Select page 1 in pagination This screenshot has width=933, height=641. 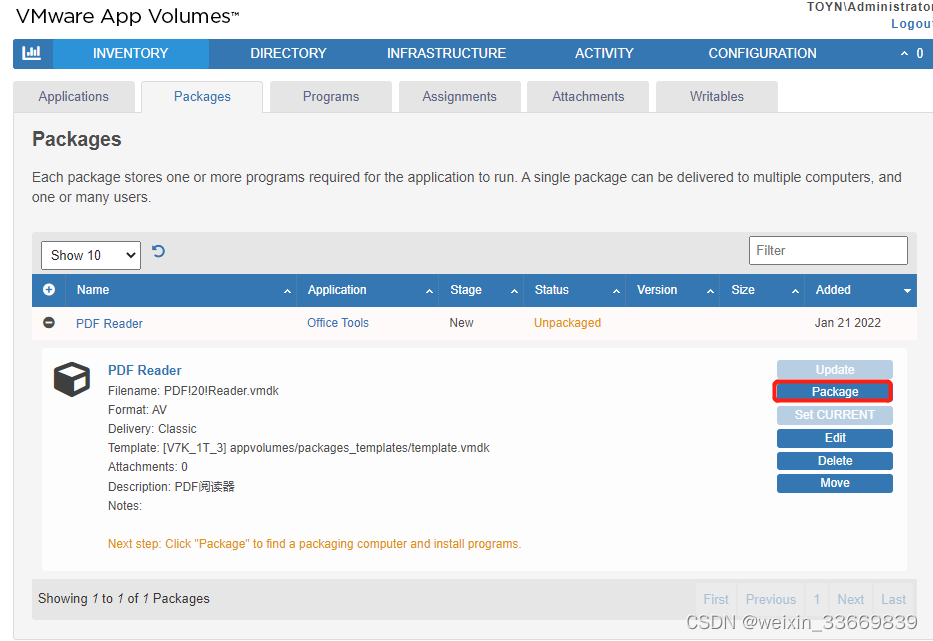click(x=817, y=599)
